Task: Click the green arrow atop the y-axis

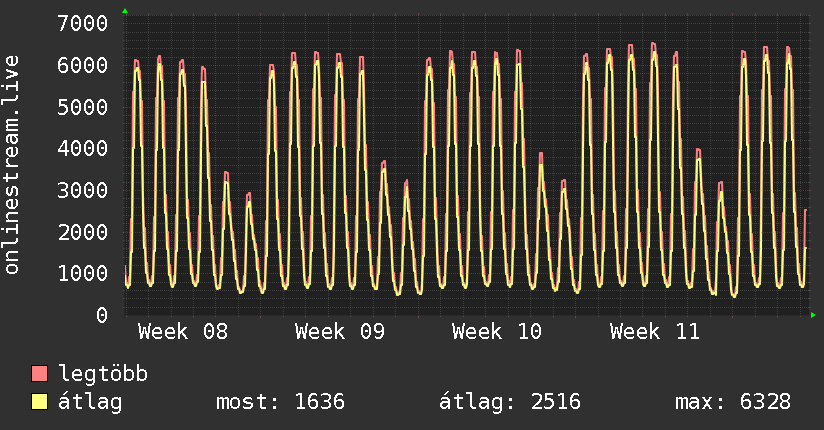Action: click(x=125, y=11)
